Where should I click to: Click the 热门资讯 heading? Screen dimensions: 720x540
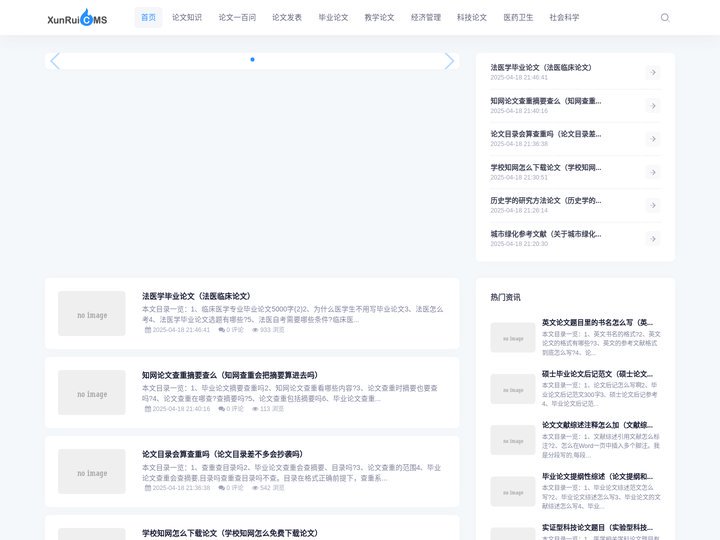coord(505,297)
